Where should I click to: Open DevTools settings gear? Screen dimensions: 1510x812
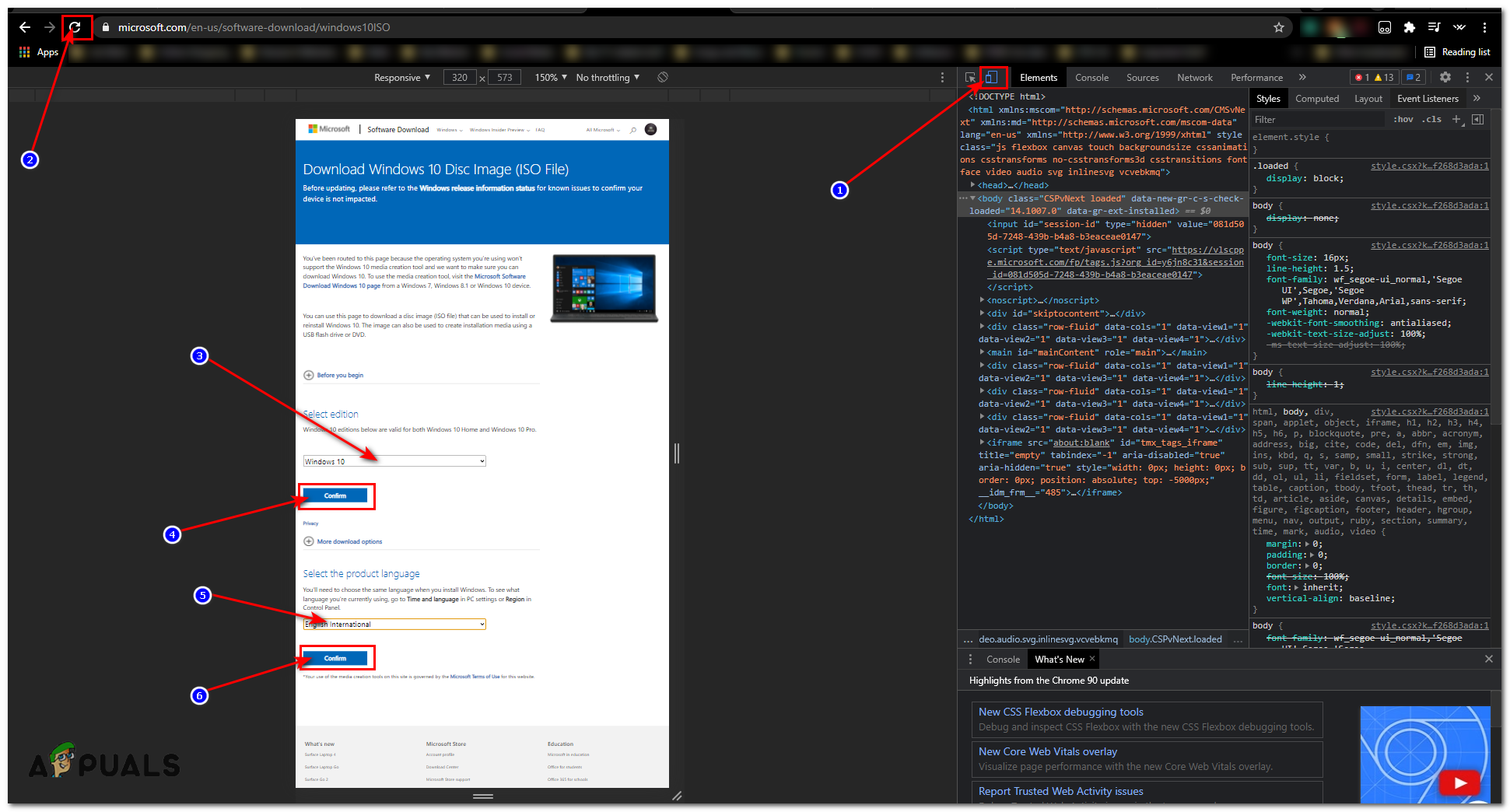pos(1445,77)
